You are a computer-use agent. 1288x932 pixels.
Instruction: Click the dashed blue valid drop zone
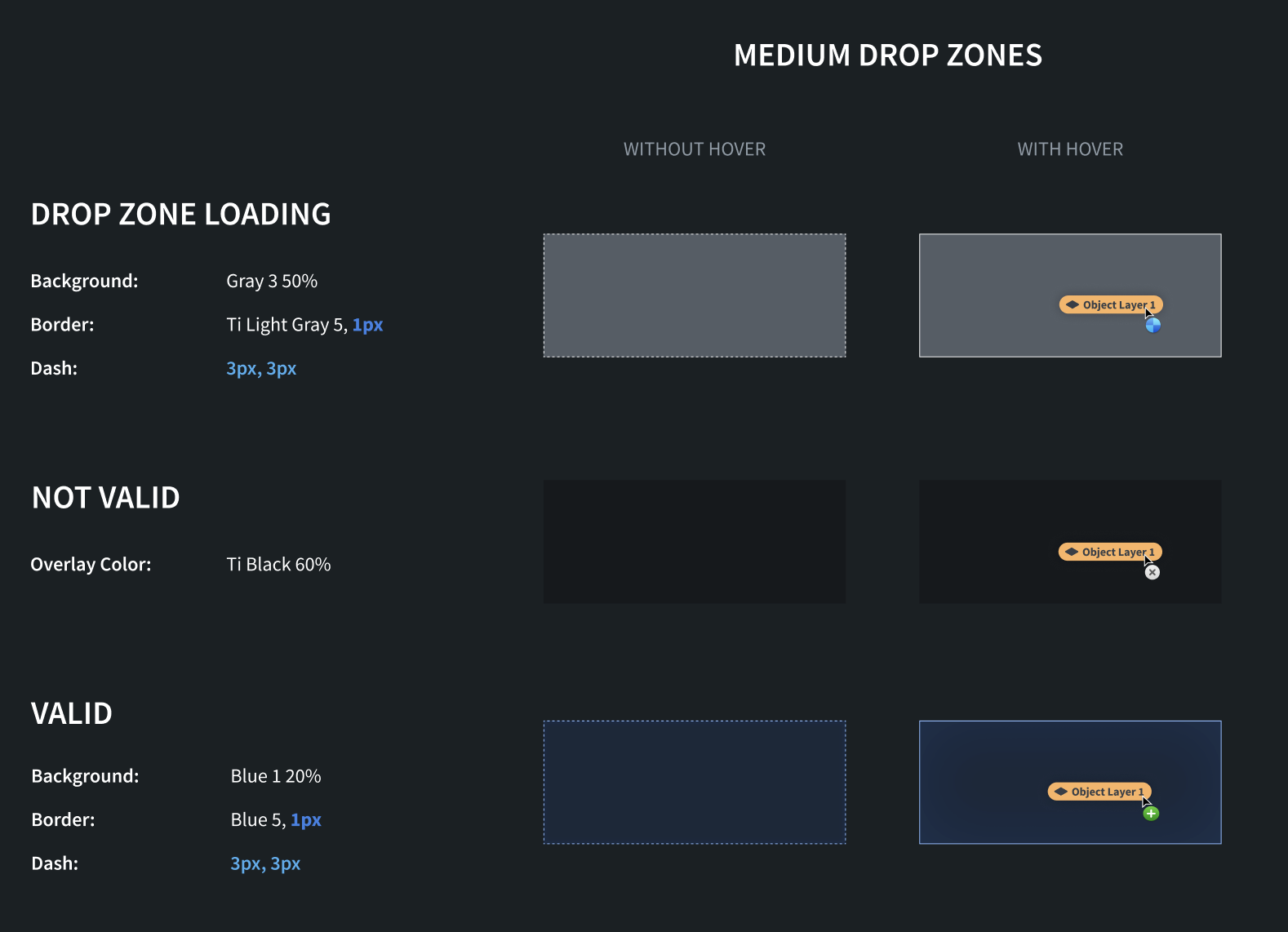[695, 782]
